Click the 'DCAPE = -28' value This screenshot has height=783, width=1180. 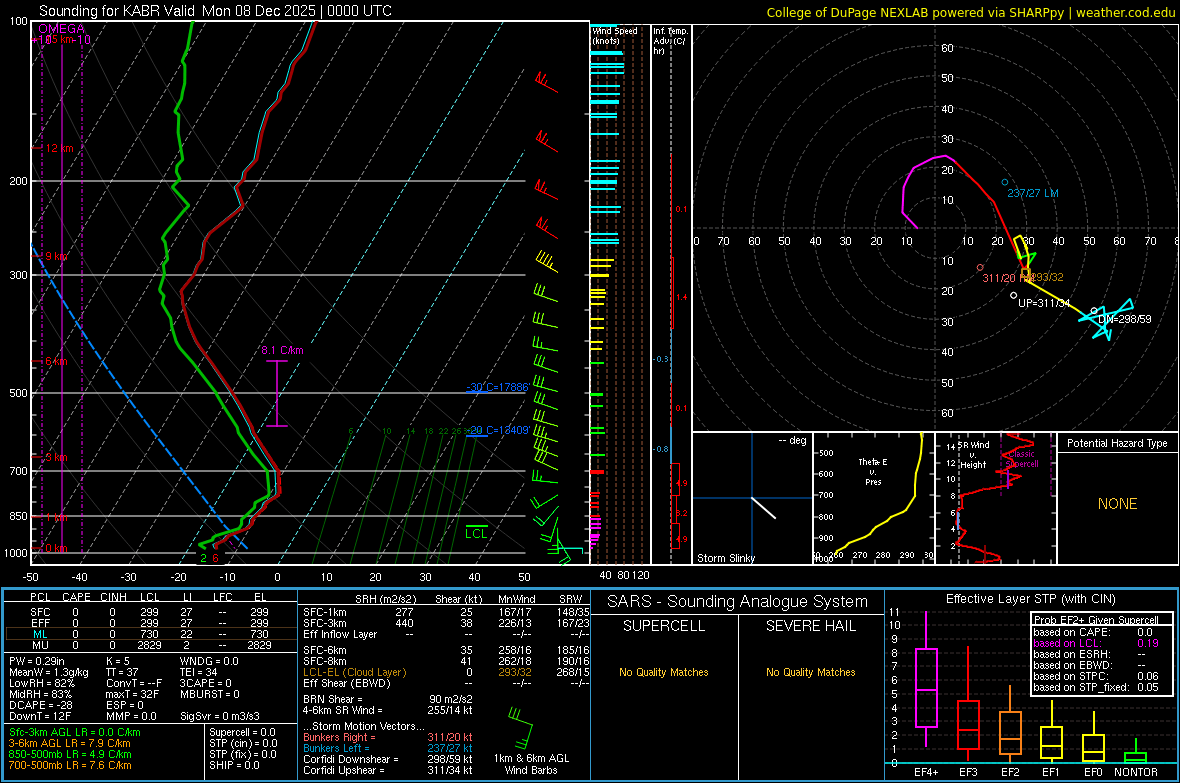(41, 705)
